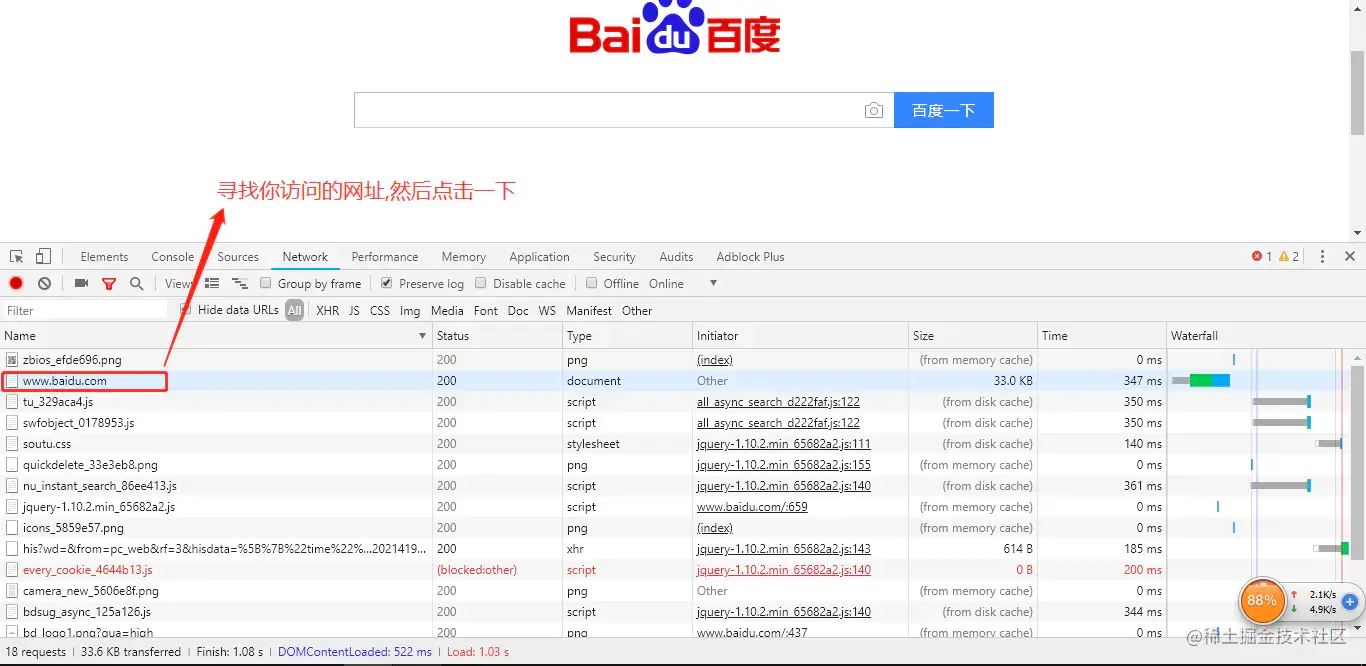Click the red error count indicator
Viewport: 1366px width, 666px height.
coord(1262,257)
